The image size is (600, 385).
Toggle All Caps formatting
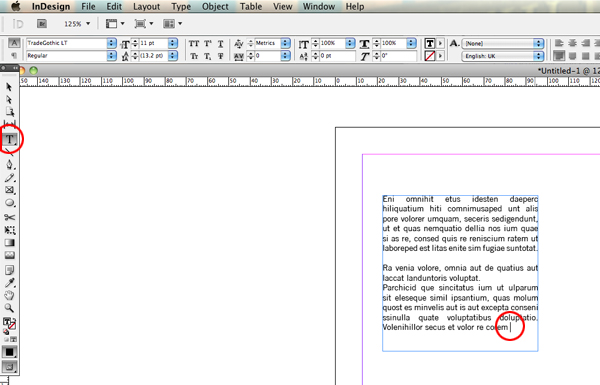click(194, 43)
